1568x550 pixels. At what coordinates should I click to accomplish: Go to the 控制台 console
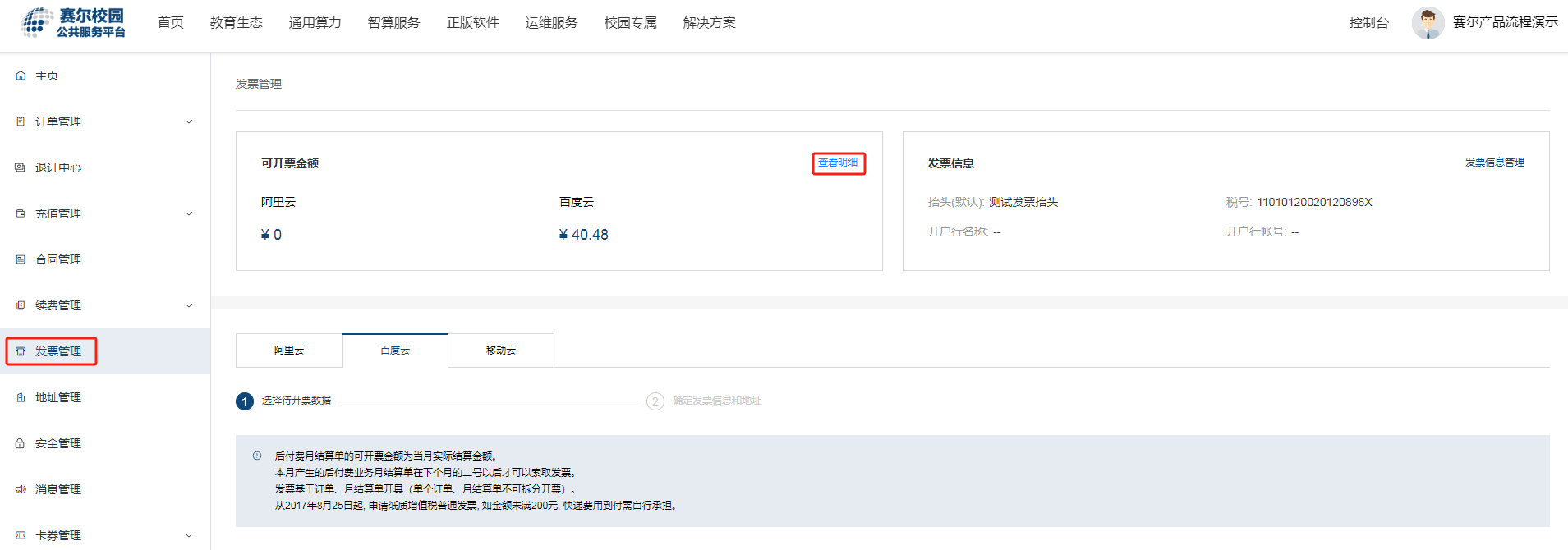1368,23
